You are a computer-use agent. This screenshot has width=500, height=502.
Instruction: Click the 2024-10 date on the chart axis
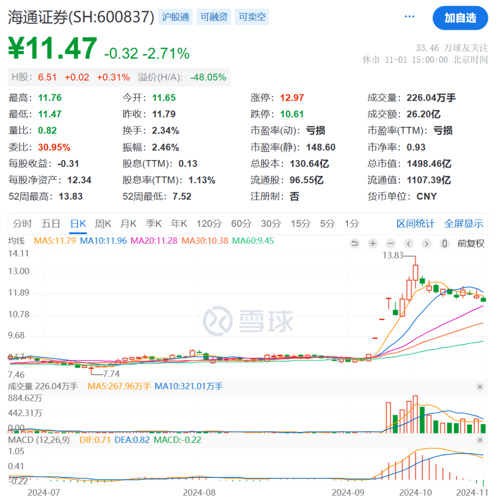(x=415, y=493)
